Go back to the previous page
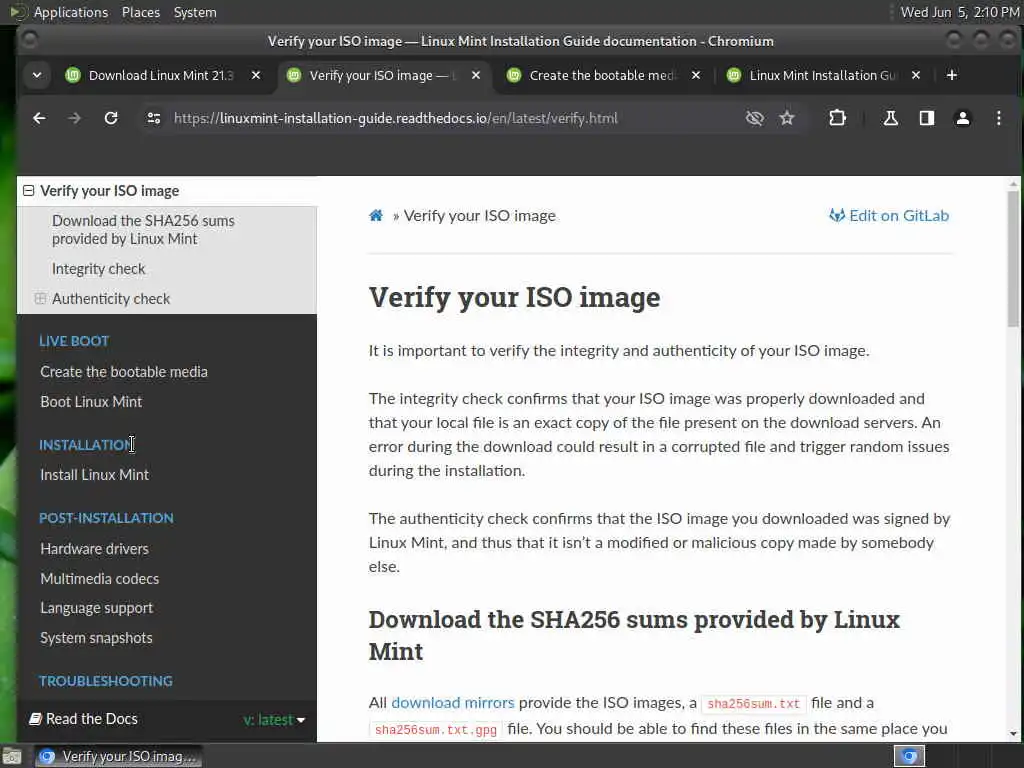Screen dimensions: 1024x768 [x=39, y=118]
